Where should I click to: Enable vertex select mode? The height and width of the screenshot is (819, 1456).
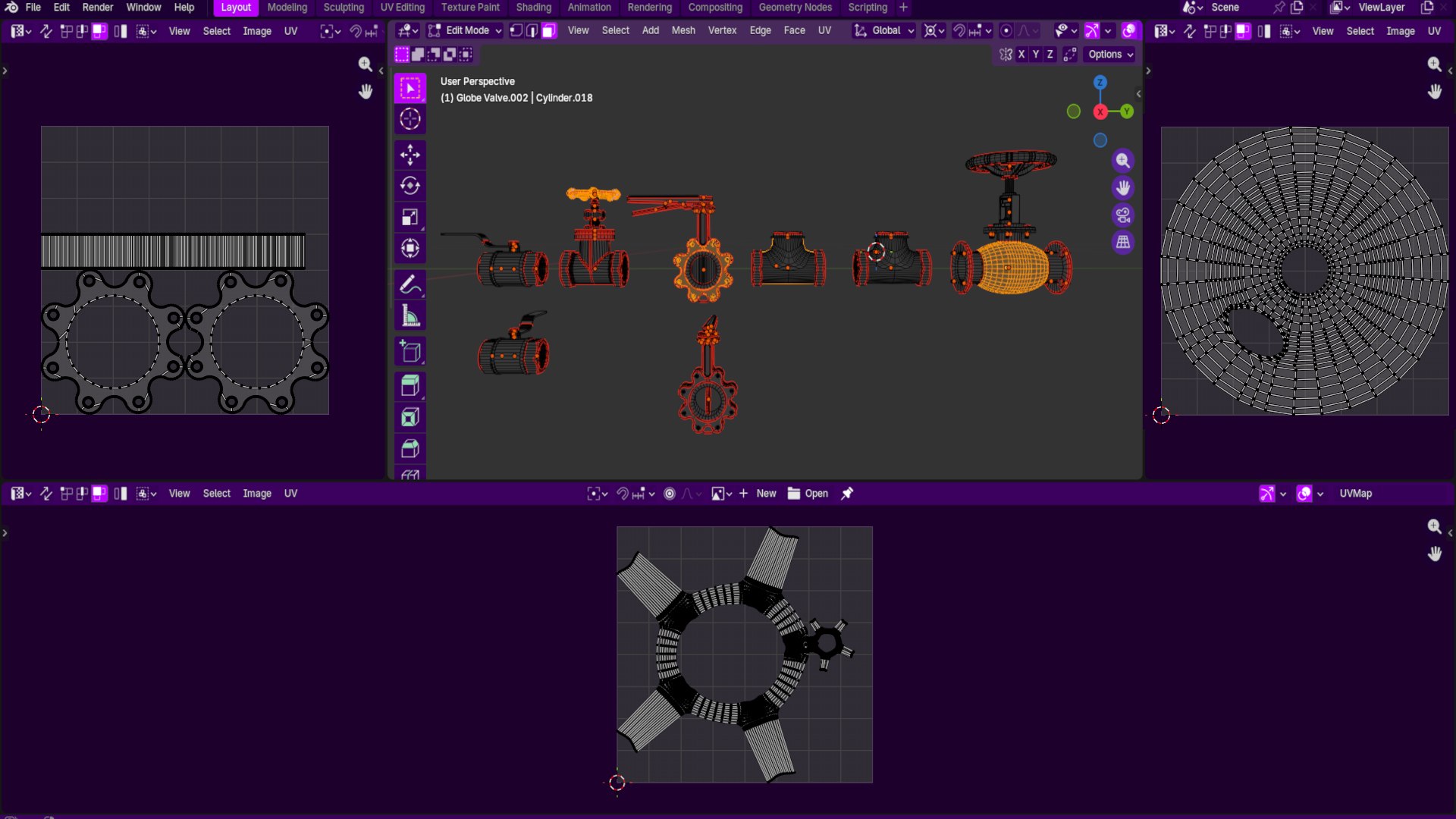coord(516,30)
